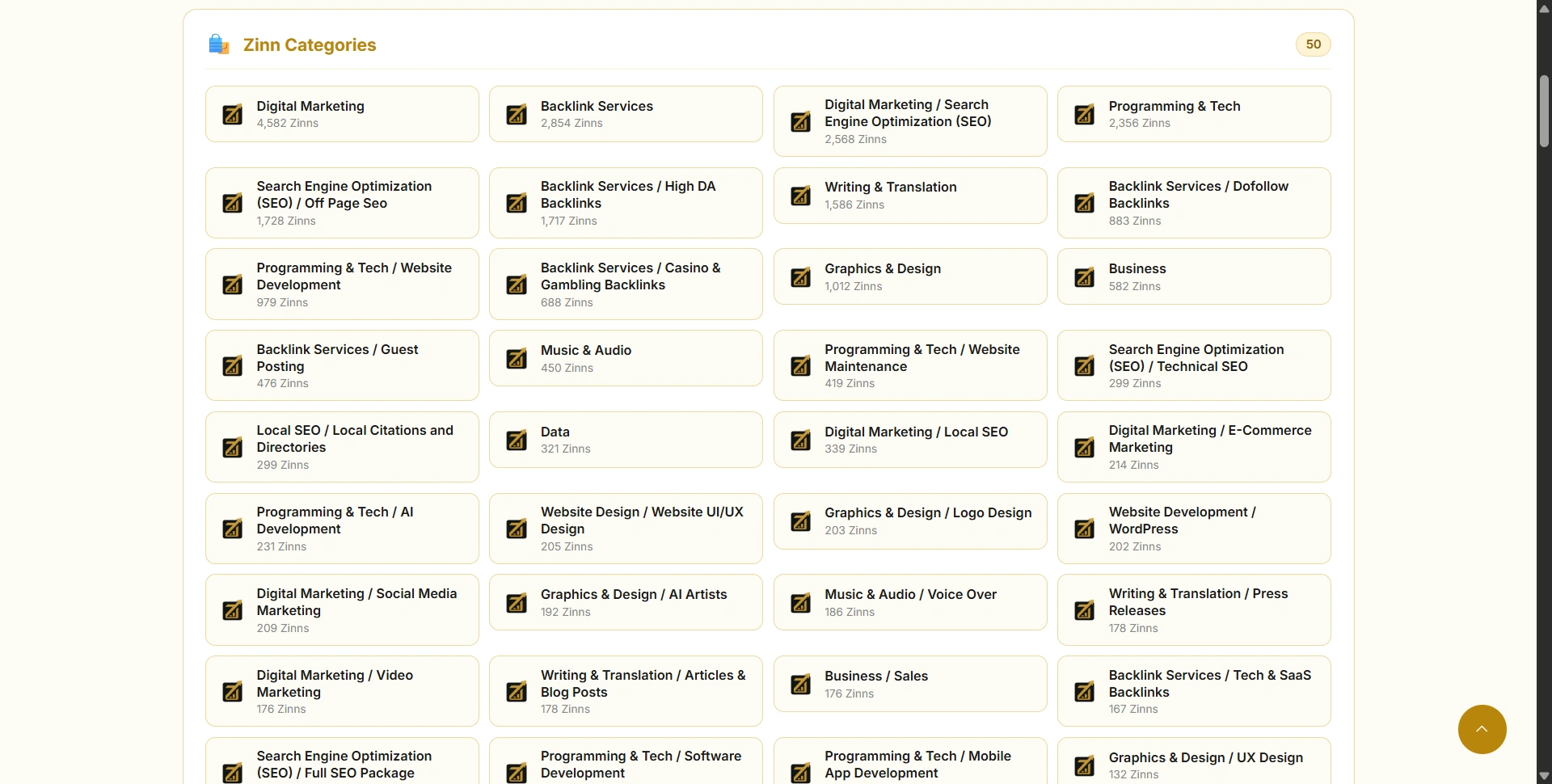The width and height of the screenshot is (1552, 784).
Task: Click the scroll-to-top arrow button
Action: click(x=1482, y=730)
